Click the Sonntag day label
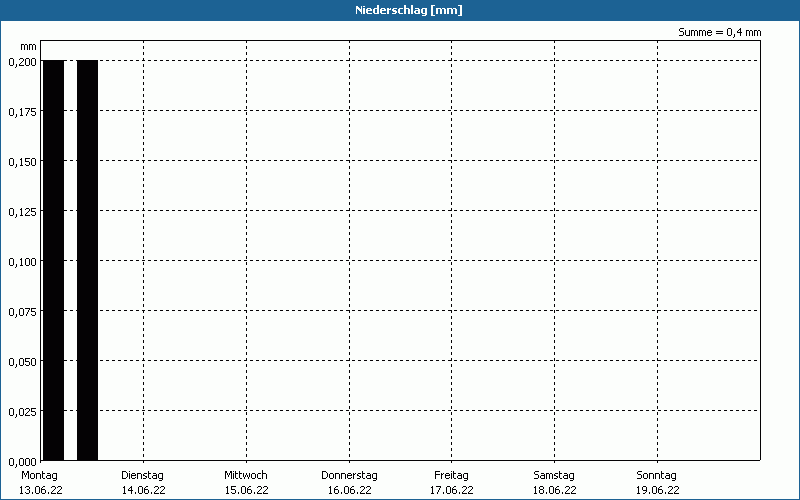The width and height of the screenshot is (800, 500). (657, 476)
